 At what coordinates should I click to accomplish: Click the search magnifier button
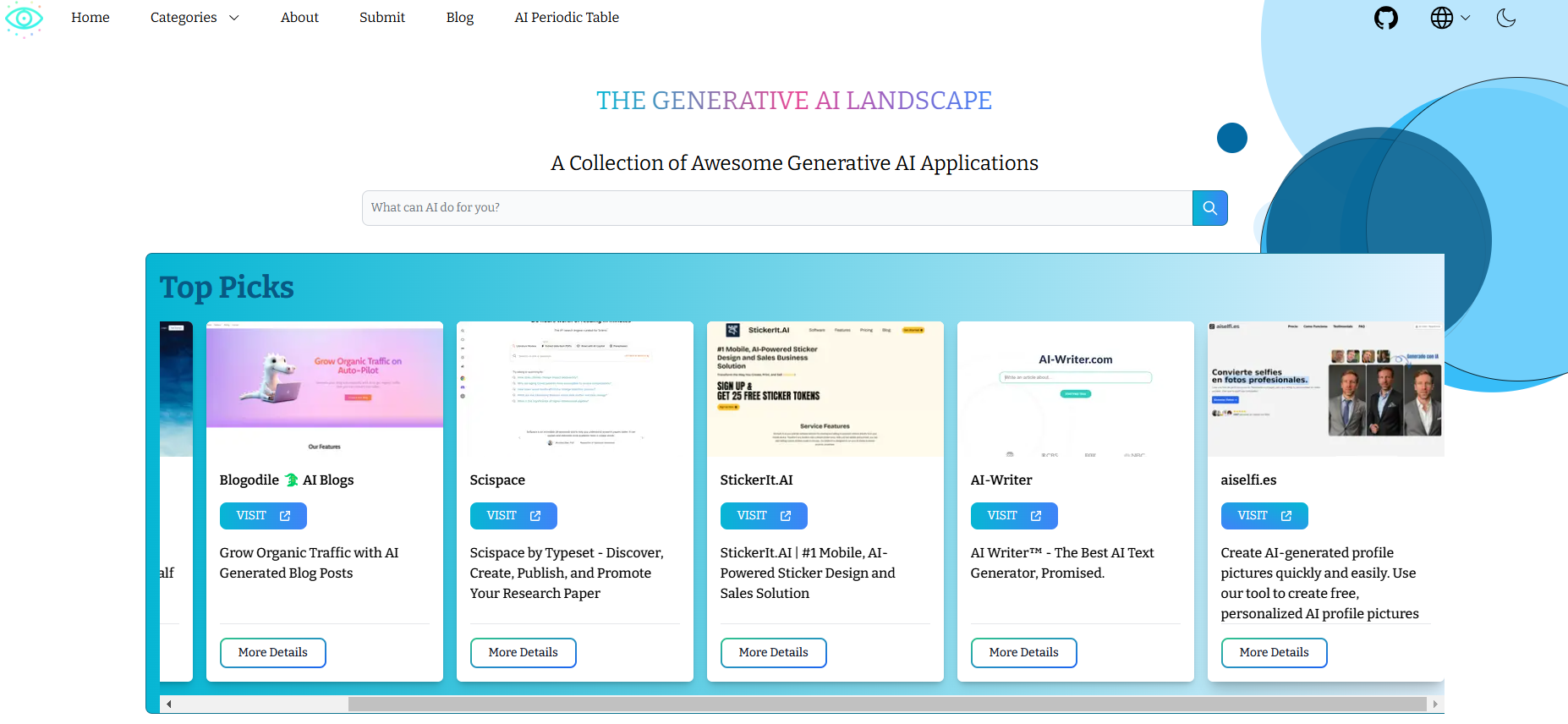click(x=1210, y=208)
